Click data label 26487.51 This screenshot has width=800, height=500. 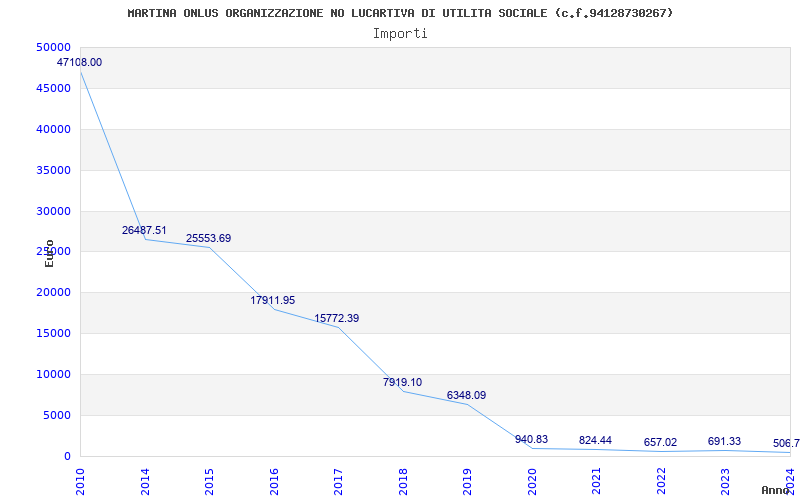(144, 230)
